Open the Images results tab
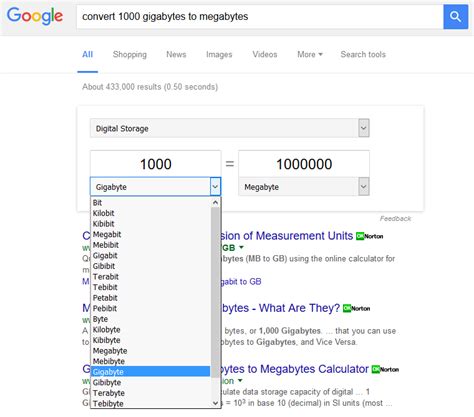 click(x=219, y=54)
